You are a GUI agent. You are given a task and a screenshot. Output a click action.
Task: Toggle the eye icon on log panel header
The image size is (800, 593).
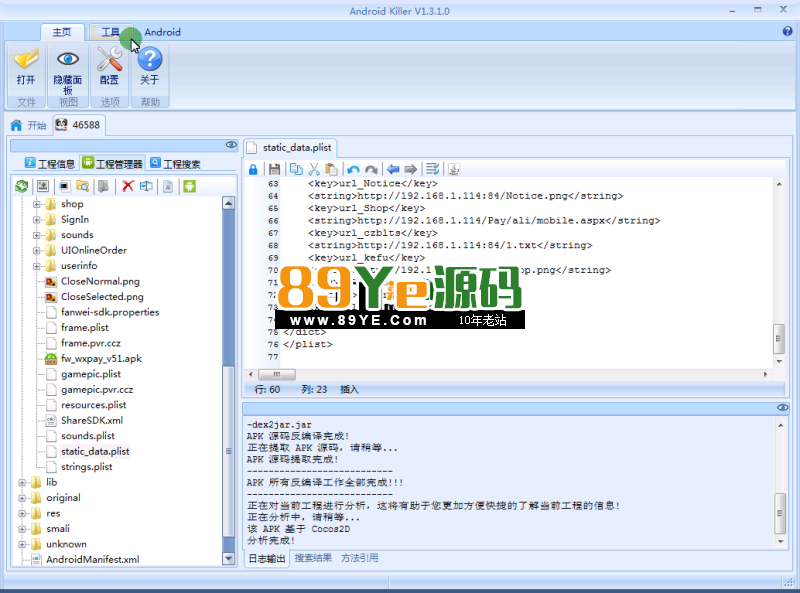(783, 407)
